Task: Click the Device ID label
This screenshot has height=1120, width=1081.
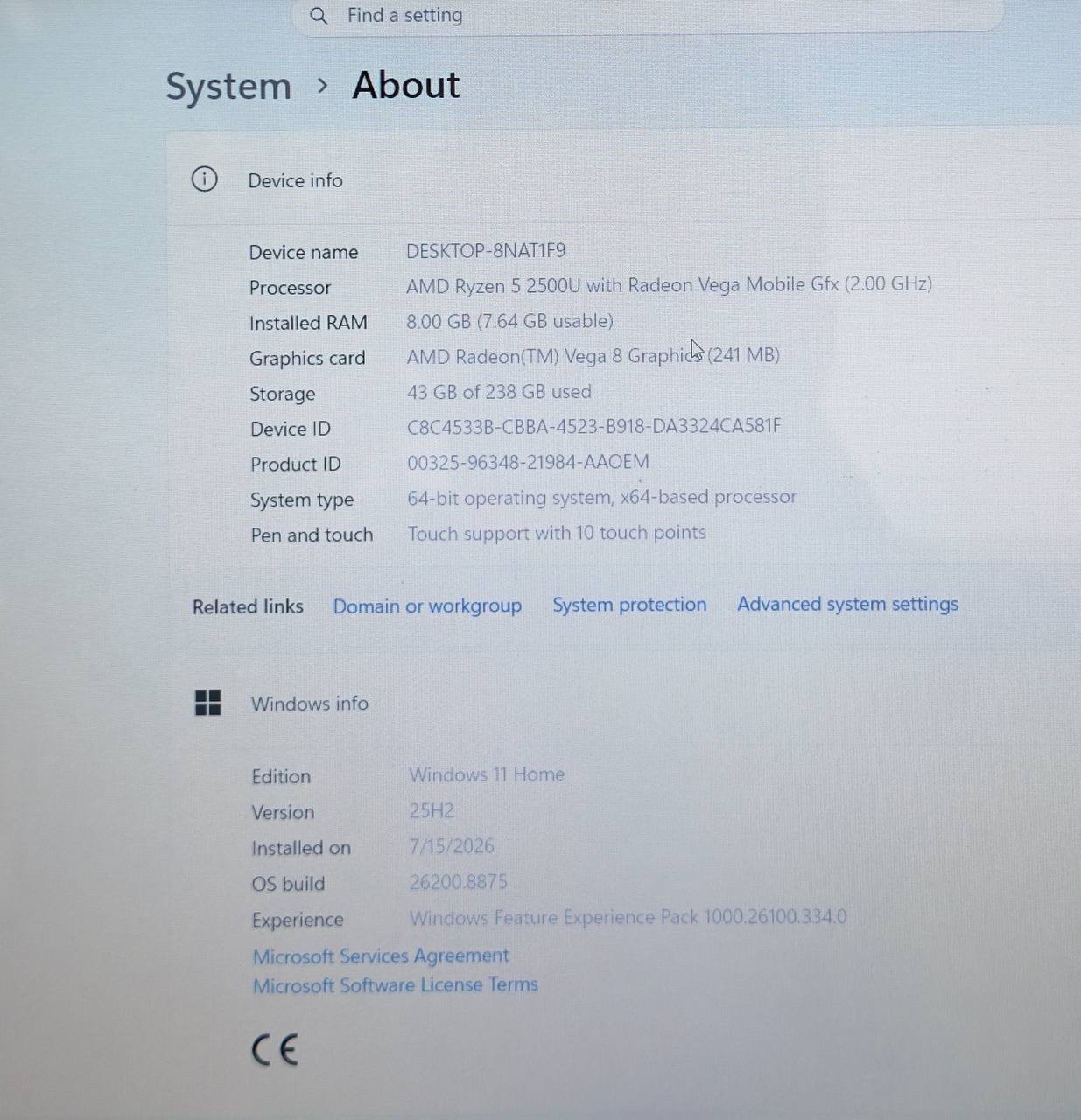Action: [x=291, y=429]
